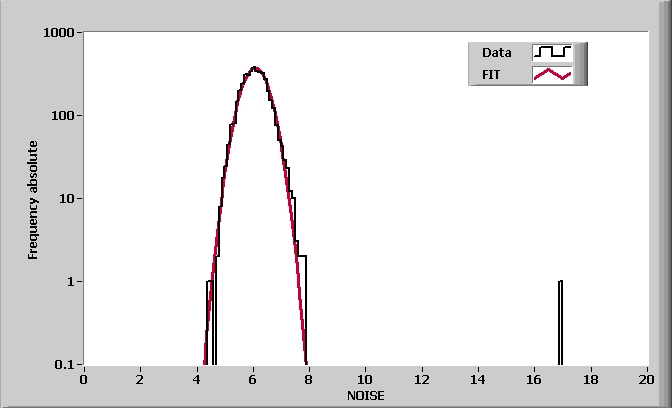Image resolution: width=672 pixels, height=408 pixels.
Task: Click the Data plot style icon in legend
Action: click(x=552, y=52)
